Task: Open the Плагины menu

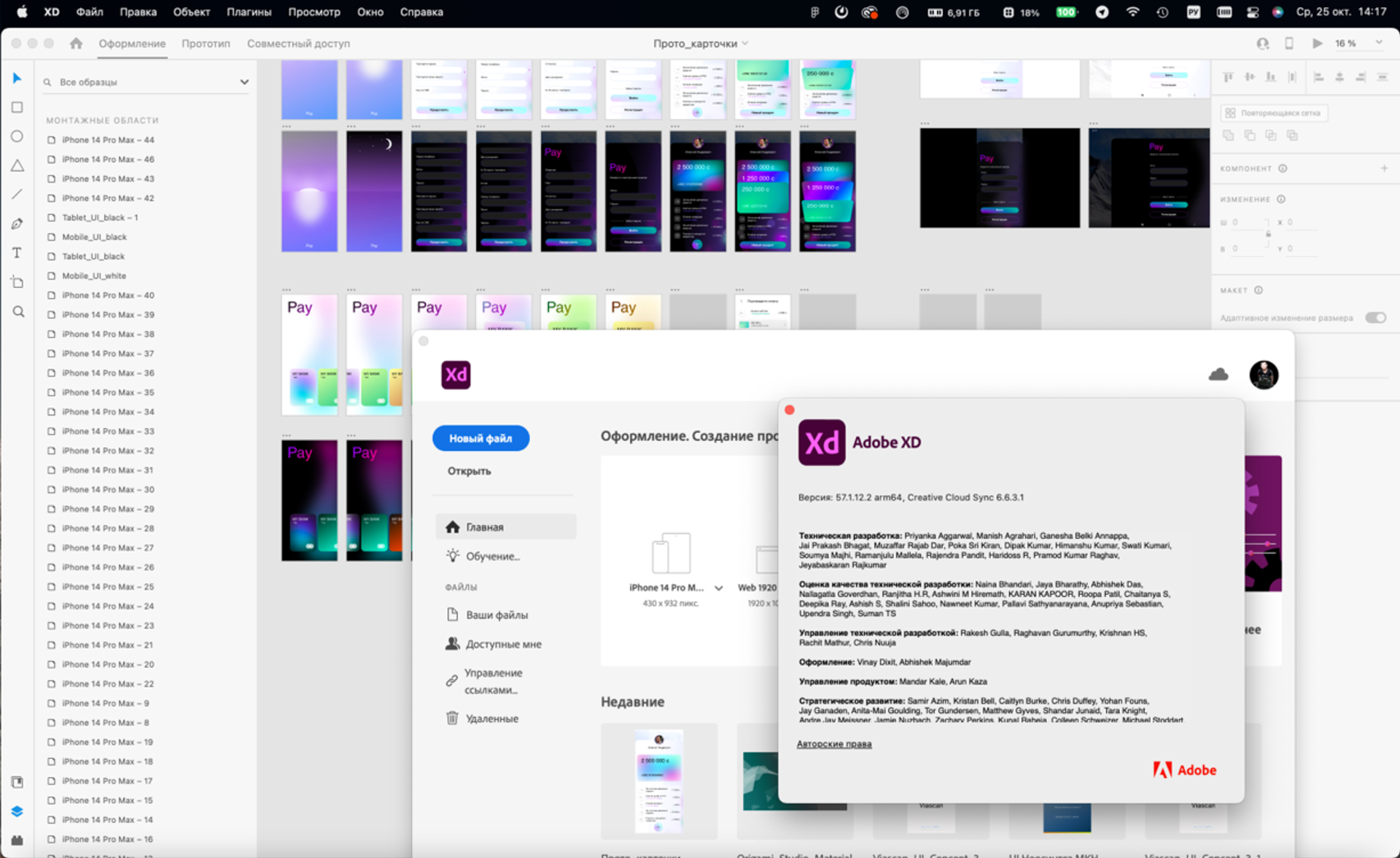Action: (249, 12)
